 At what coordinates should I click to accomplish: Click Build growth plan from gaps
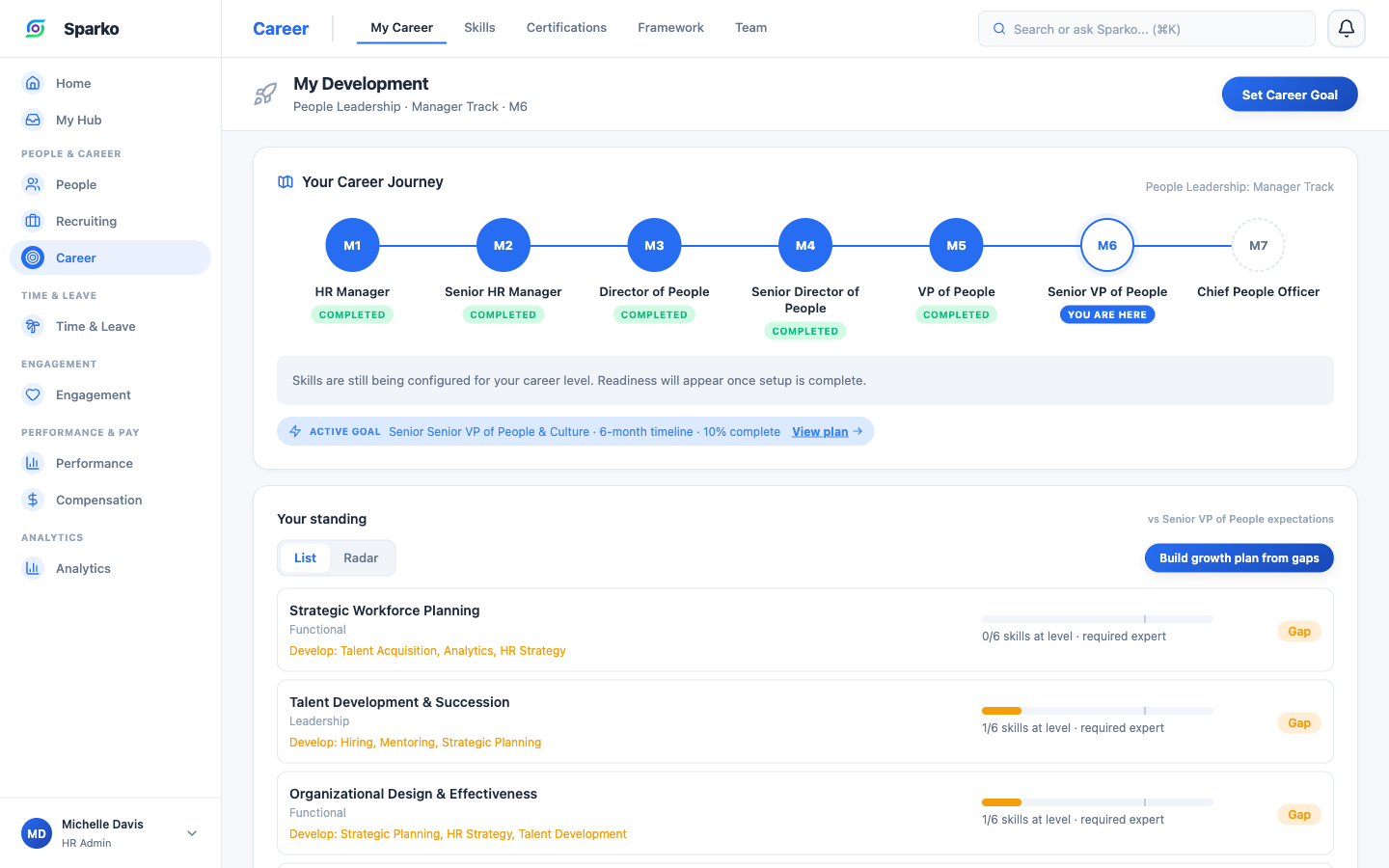1239,557
